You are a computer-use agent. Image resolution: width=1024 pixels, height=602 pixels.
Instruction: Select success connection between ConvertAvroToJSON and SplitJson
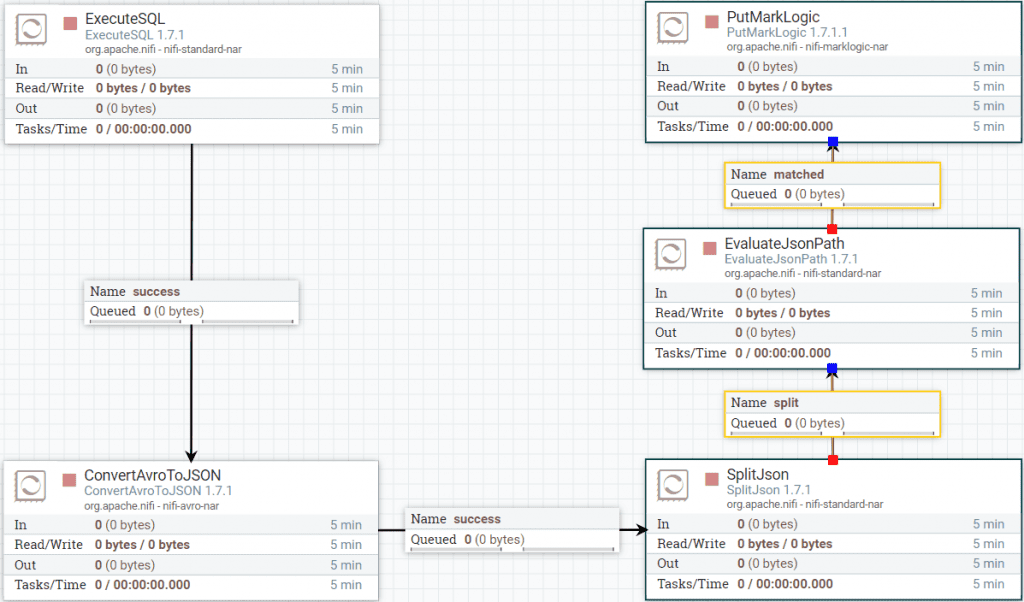pyautogui.click(x=511, y=530)
